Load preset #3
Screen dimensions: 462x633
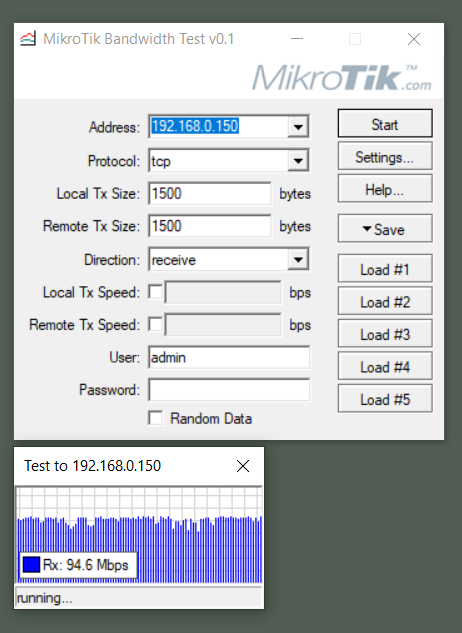pos(385,334)
